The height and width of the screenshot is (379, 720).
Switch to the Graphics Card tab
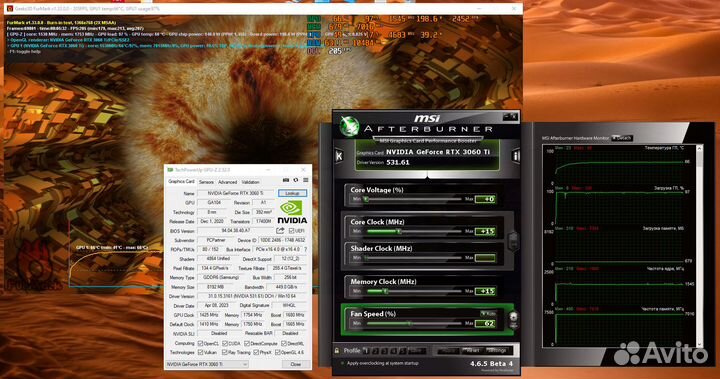181,181
